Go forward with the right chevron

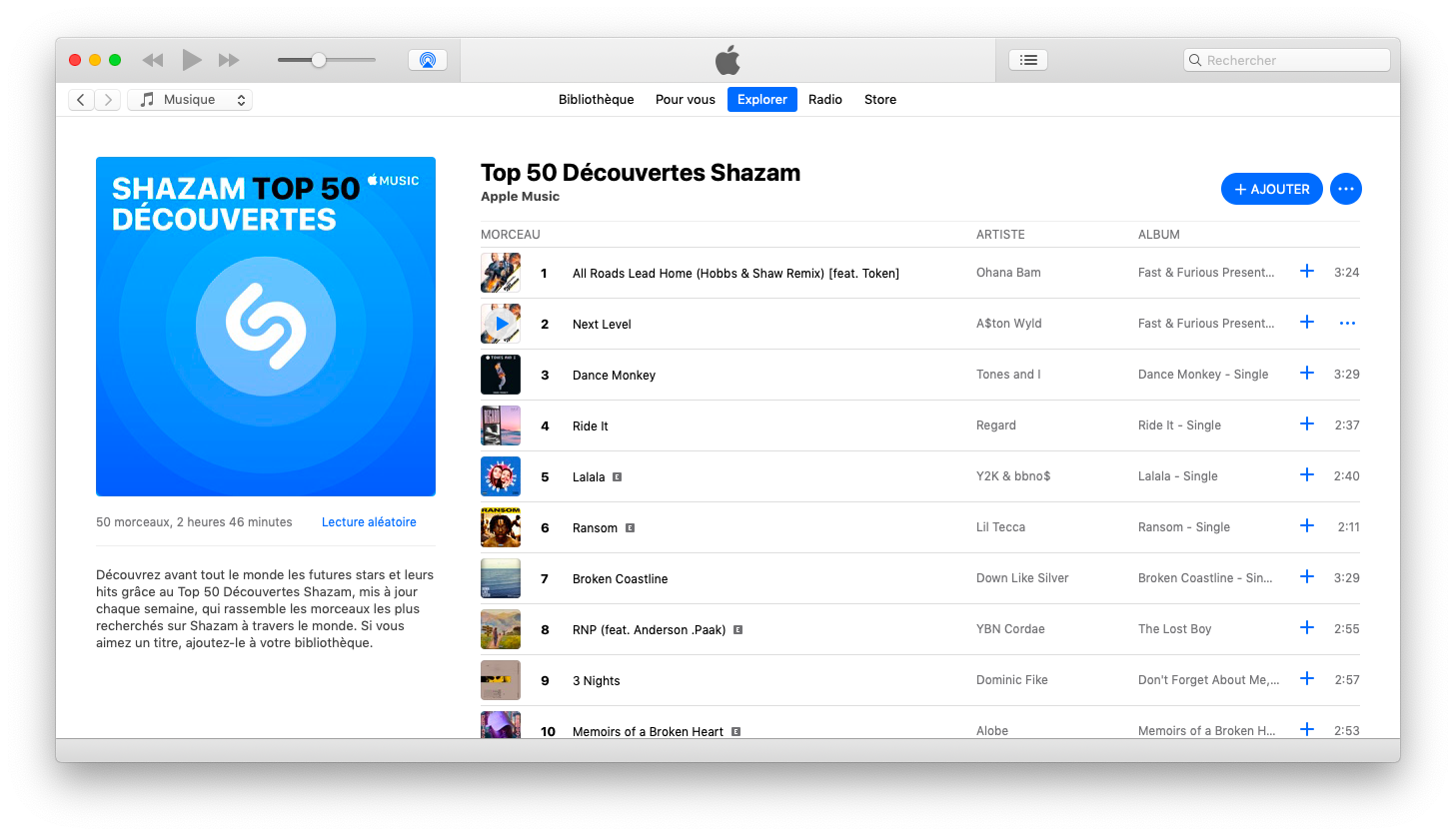tap(108, 100)
